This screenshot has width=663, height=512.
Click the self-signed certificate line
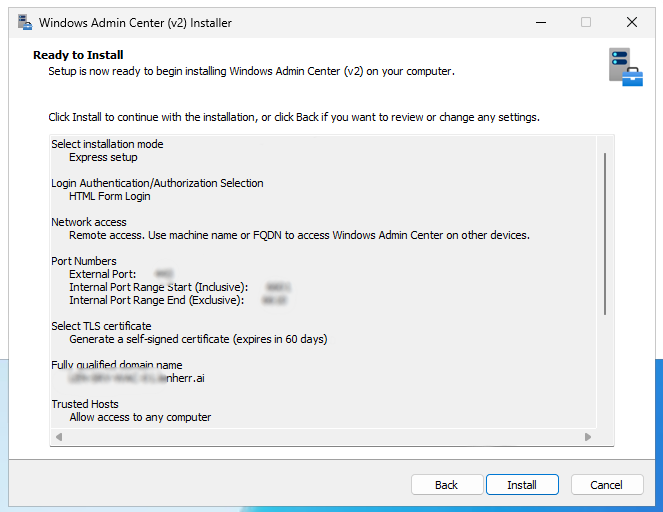pos(198,339)
